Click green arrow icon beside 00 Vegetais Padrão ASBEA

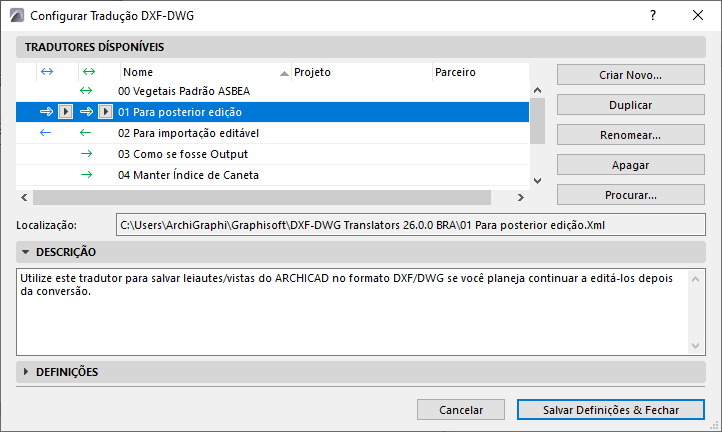pyautogui.click(x=86, y=91)
